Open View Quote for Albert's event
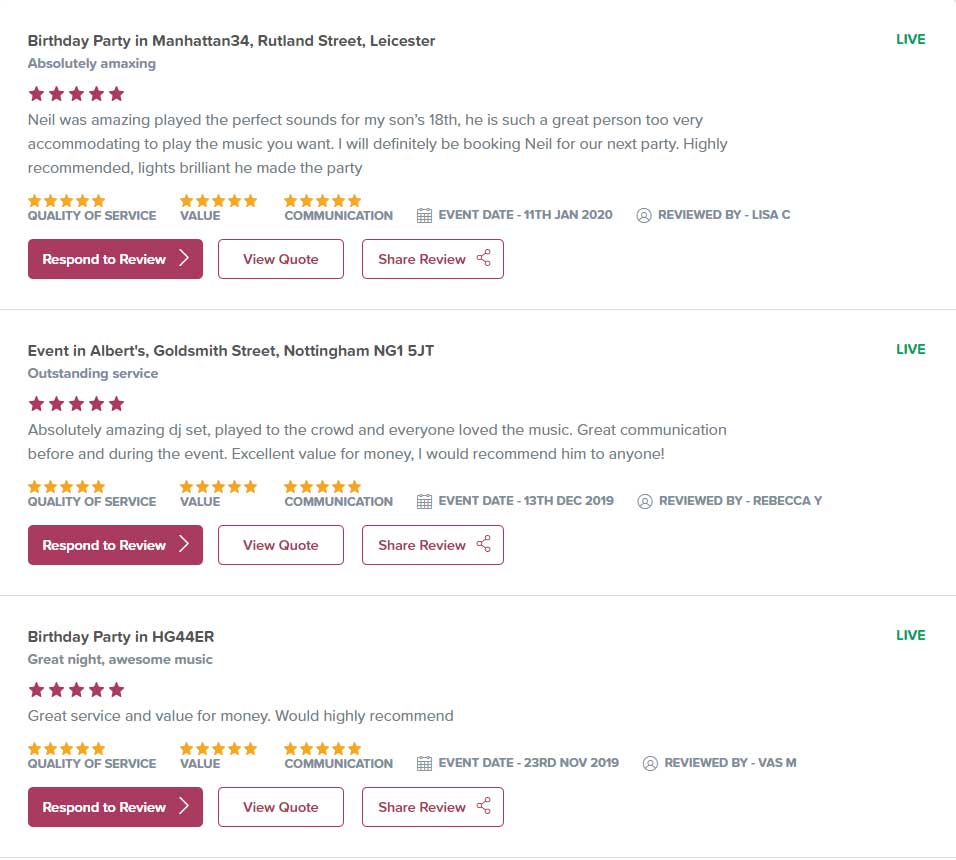This screenshot has height=860, width=956. point(280,545)
